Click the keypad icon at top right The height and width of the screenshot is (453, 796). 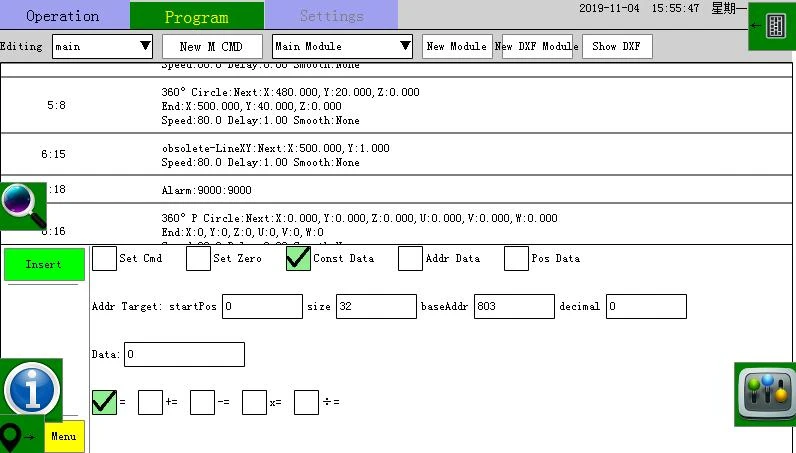tap(772, 26)
